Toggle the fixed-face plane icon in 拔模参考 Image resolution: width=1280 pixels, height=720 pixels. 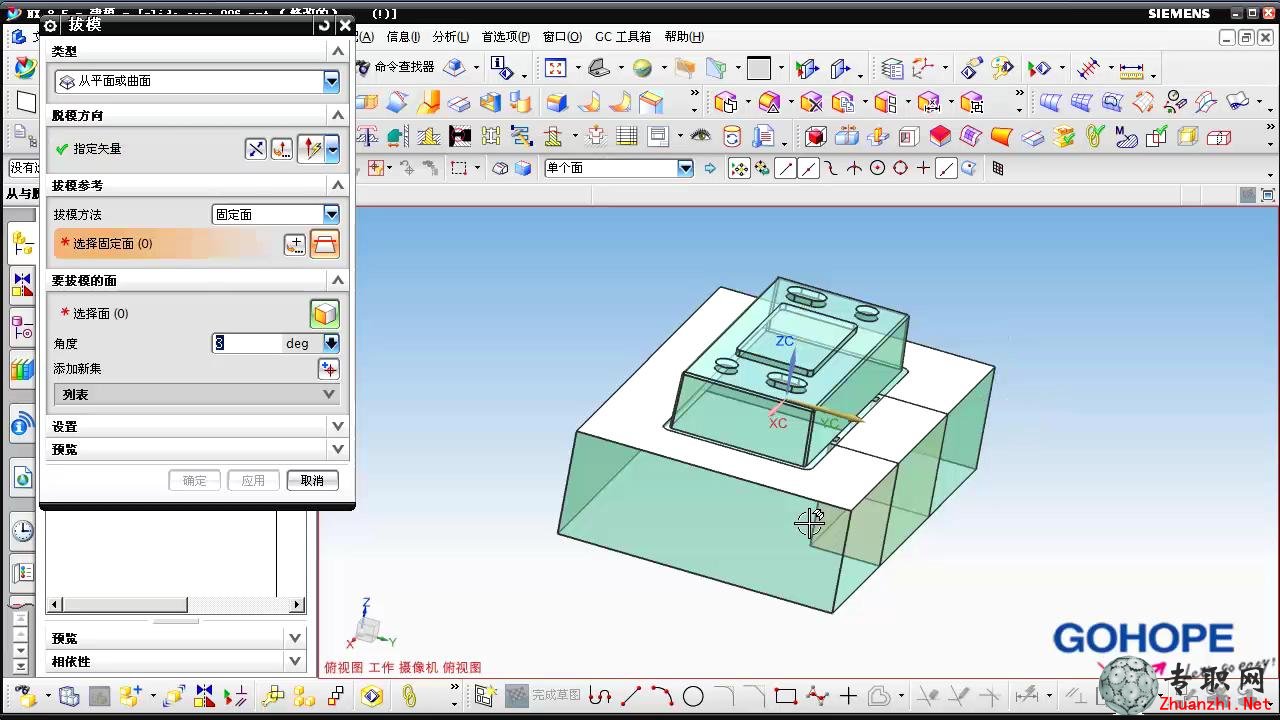(325, 244)
